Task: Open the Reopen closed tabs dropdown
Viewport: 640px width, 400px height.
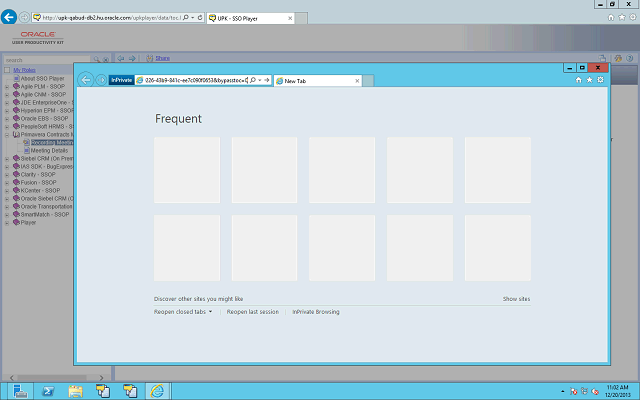Action: coord(183,312)
